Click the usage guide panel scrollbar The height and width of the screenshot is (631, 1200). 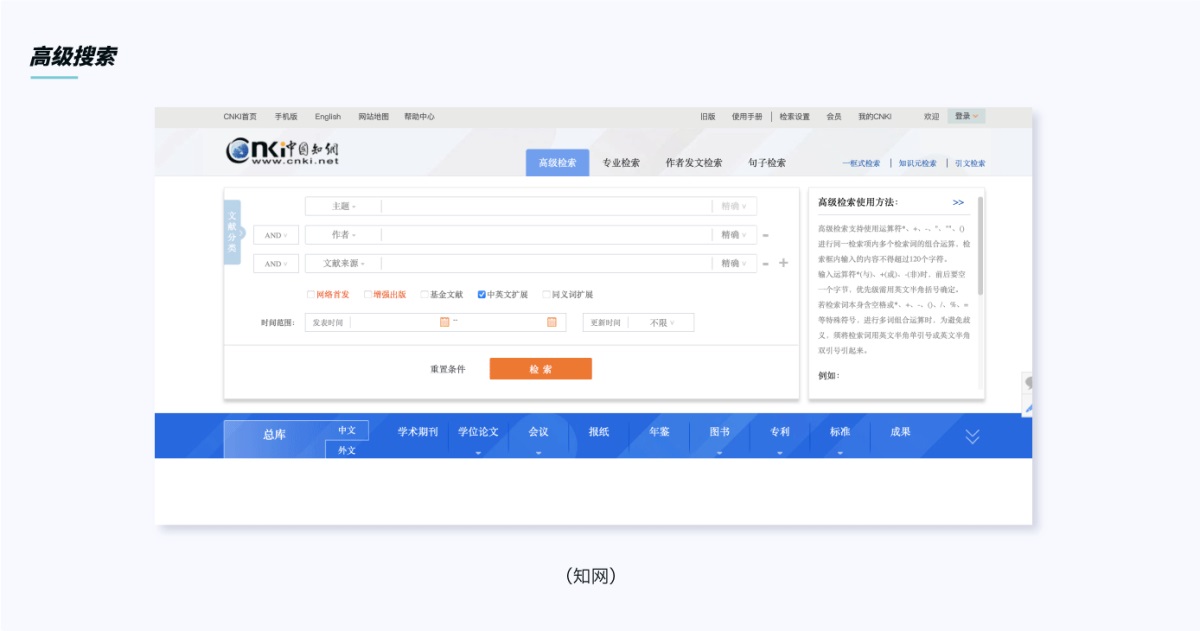(980, 245)
